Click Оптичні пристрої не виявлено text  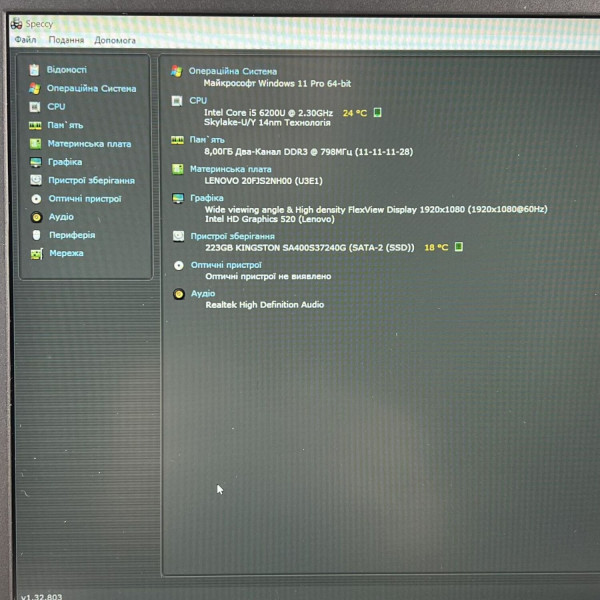268,276
